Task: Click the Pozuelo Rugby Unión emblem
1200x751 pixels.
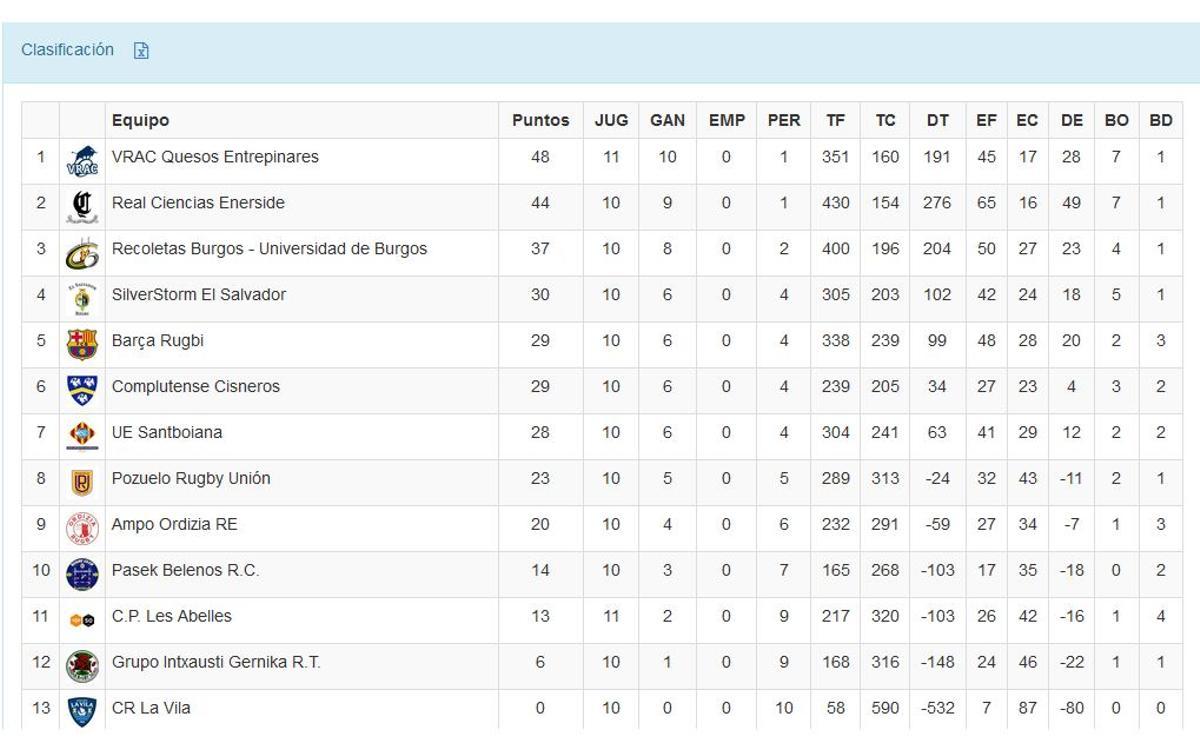Action: click(82, 478)
